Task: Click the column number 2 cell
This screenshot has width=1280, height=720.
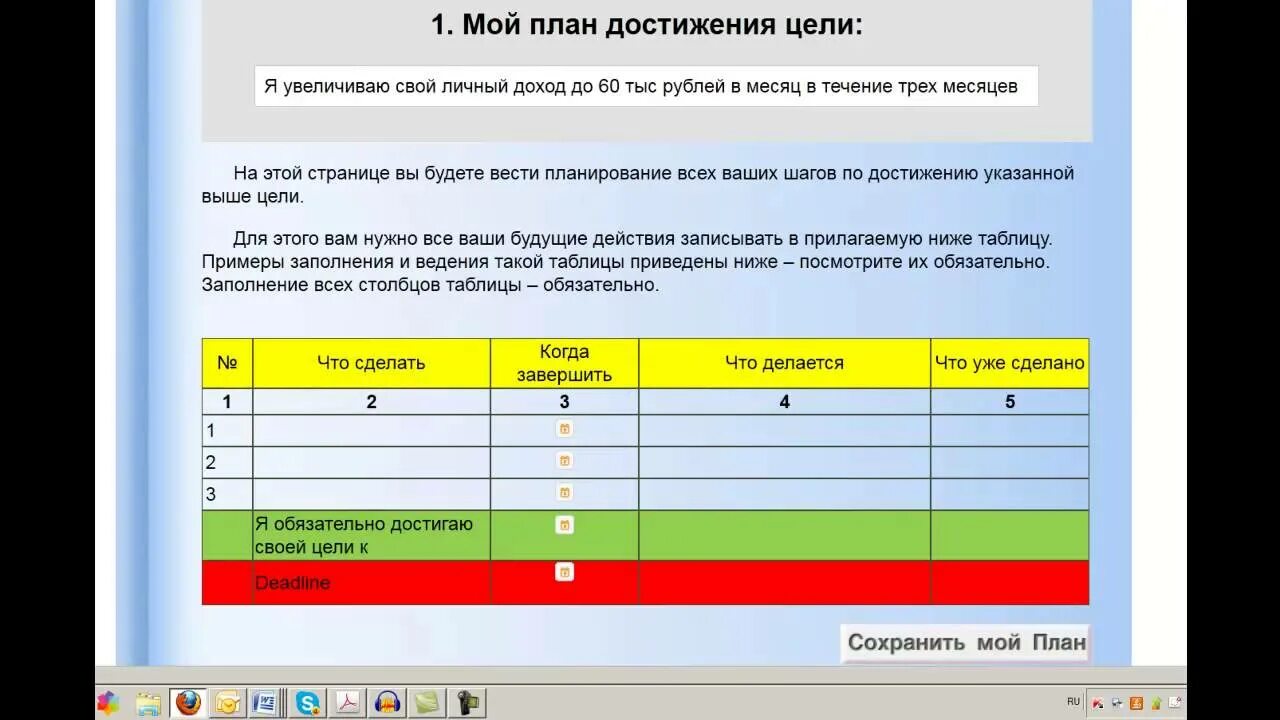Action: point(371,402)
